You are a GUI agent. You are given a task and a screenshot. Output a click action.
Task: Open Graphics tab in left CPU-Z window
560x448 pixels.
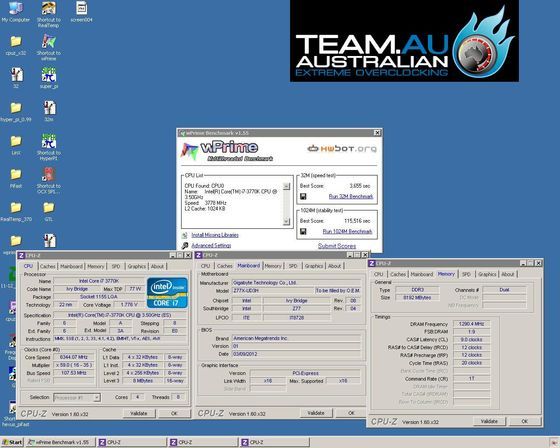click(136, 266)
